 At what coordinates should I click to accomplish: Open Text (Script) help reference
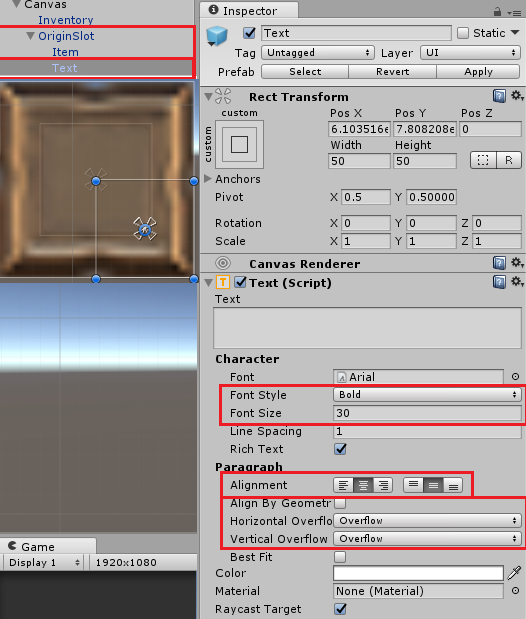coord(499,282)
